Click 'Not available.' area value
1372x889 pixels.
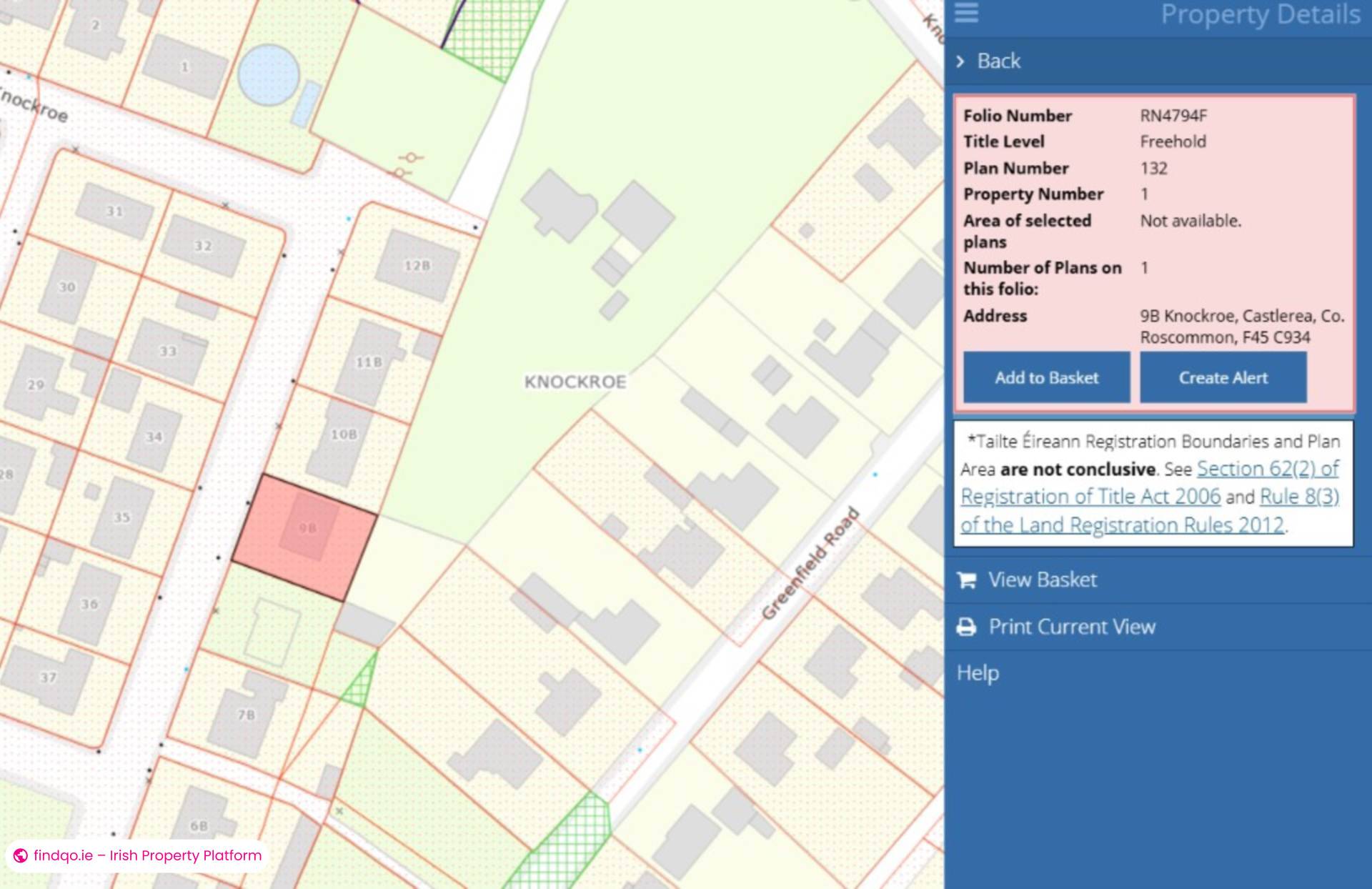coord(1190,221)
